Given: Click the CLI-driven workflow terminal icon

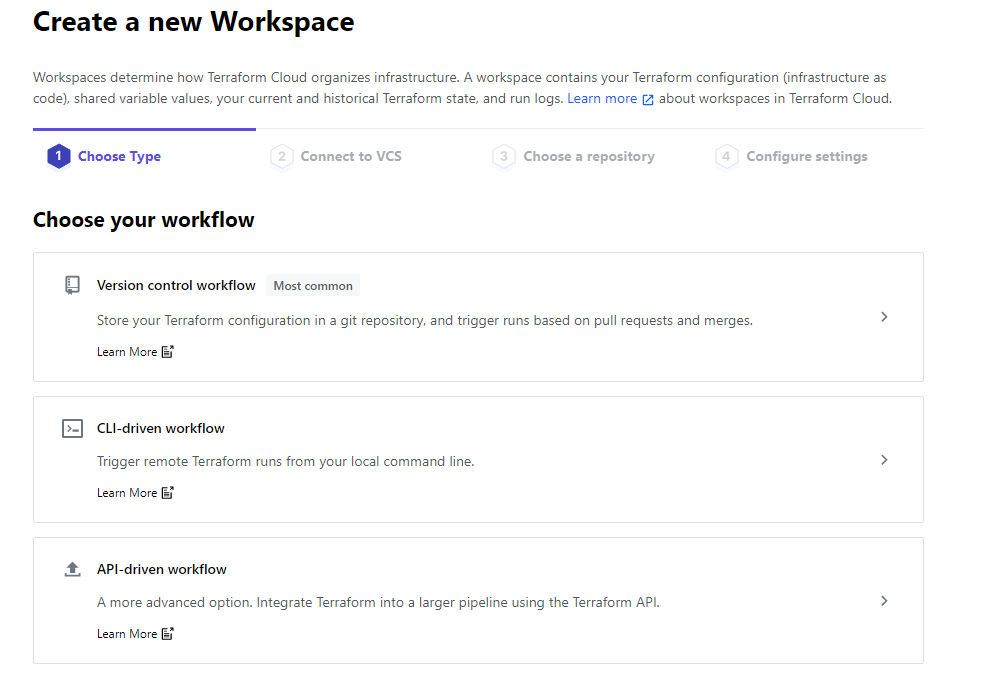Looking at the screenshot, I should pyautogui.click(x=72, y=429).
